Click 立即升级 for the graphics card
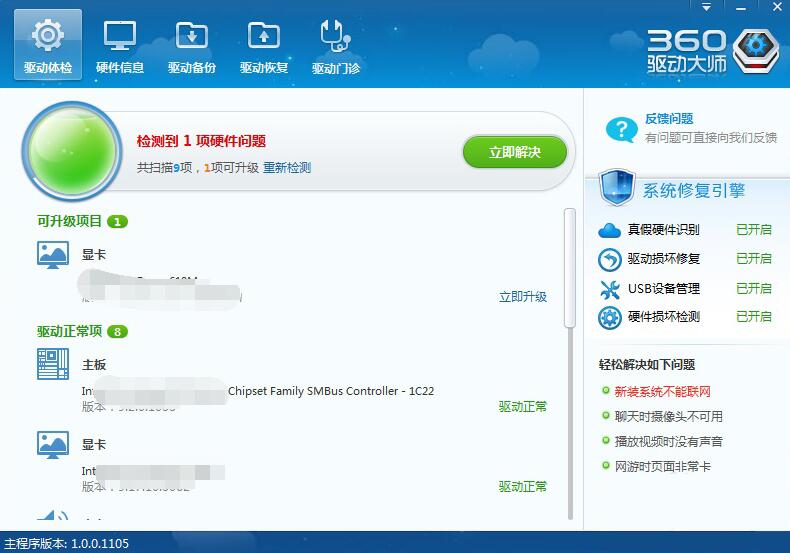 pyautogui.click(x=522, y=297)
